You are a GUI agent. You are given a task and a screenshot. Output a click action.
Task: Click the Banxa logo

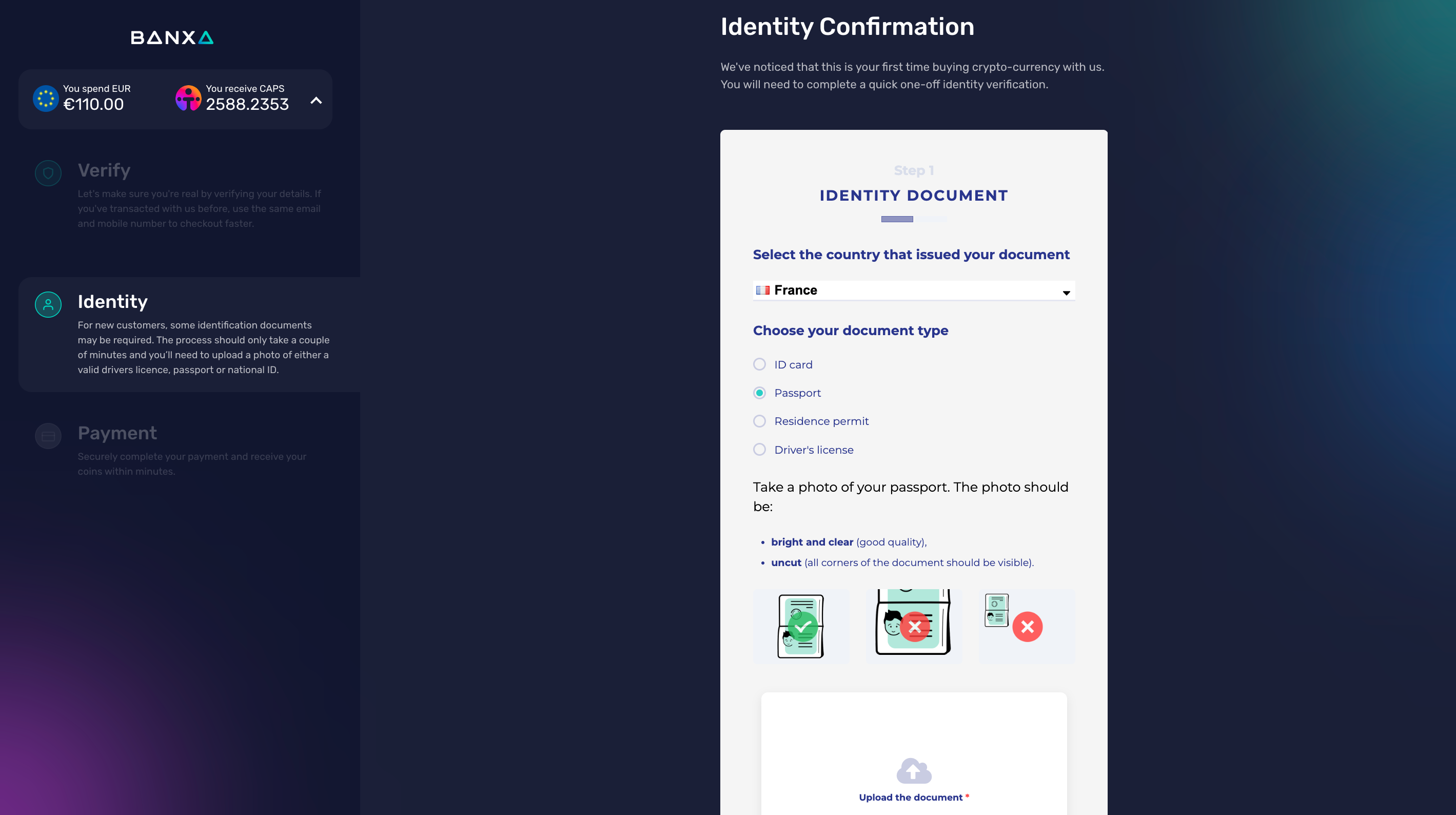coord(172,37)
